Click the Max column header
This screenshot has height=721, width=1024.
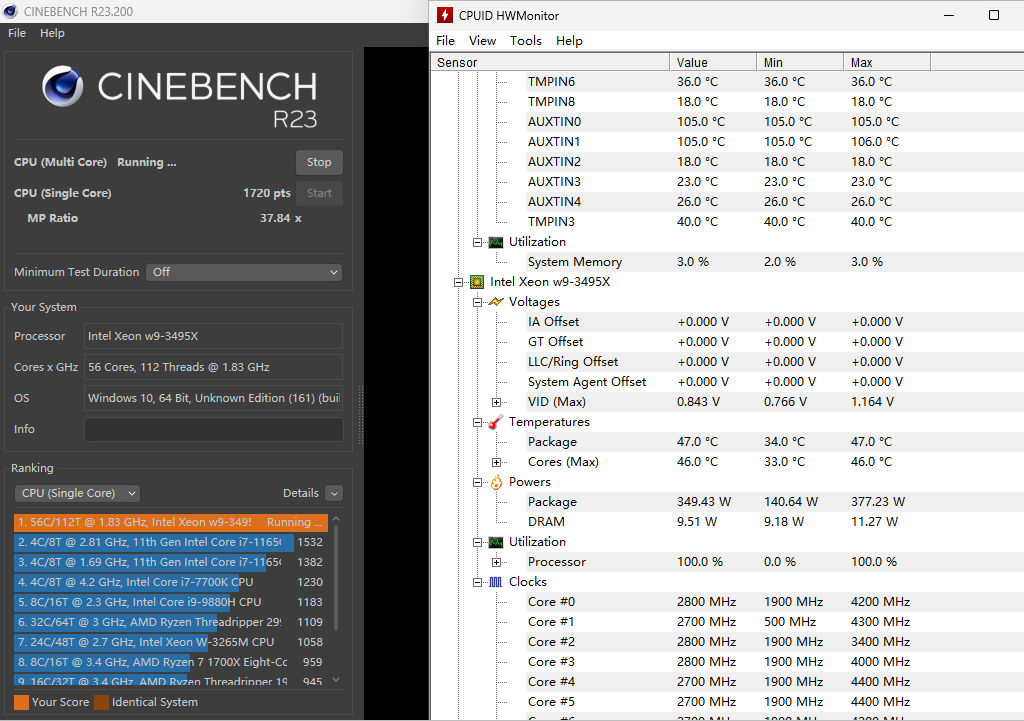click(x=887, y=63)
